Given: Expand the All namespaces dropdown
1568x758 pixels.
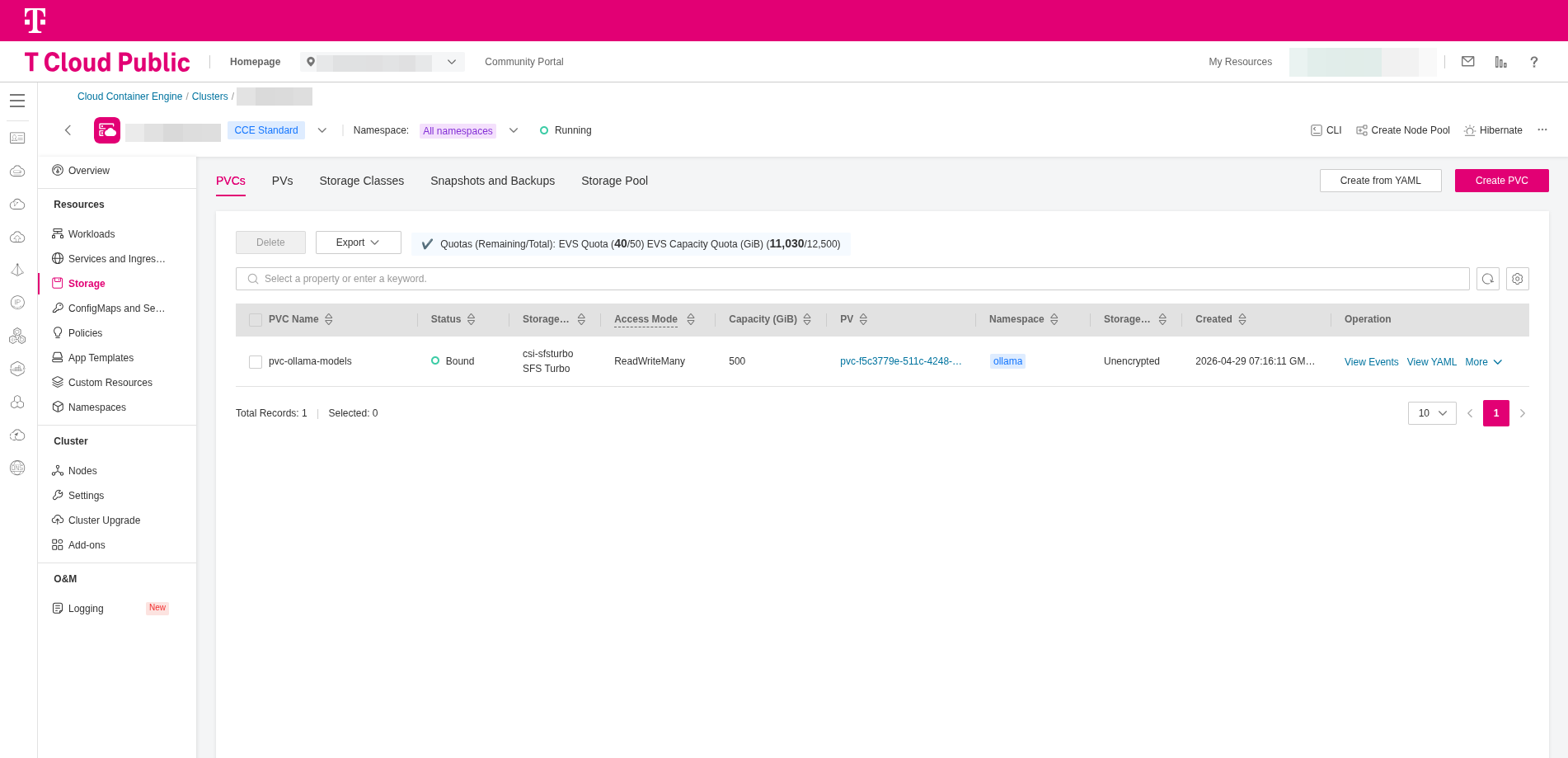Looking at the screenshot, I should 514,130.
